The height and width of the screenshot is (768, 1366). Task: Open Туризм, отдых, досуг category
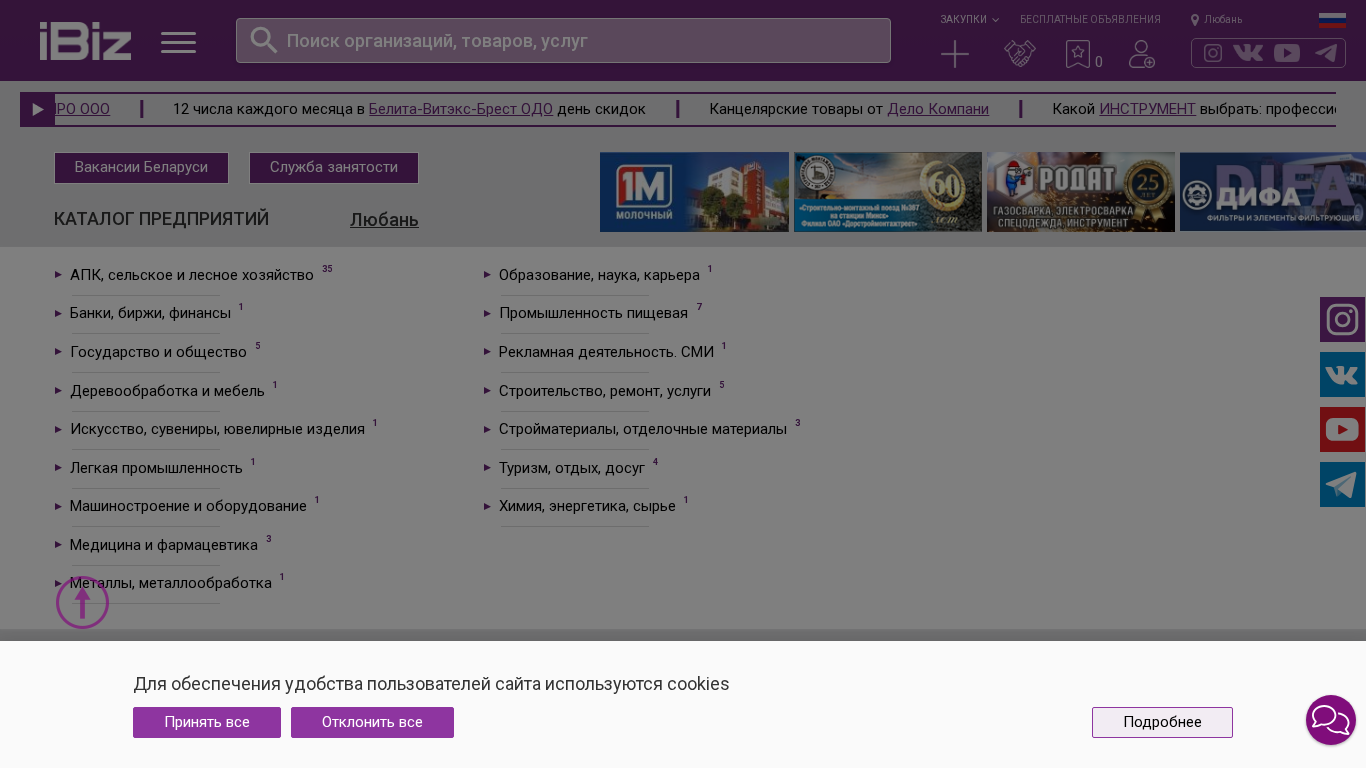pos(572,468)
